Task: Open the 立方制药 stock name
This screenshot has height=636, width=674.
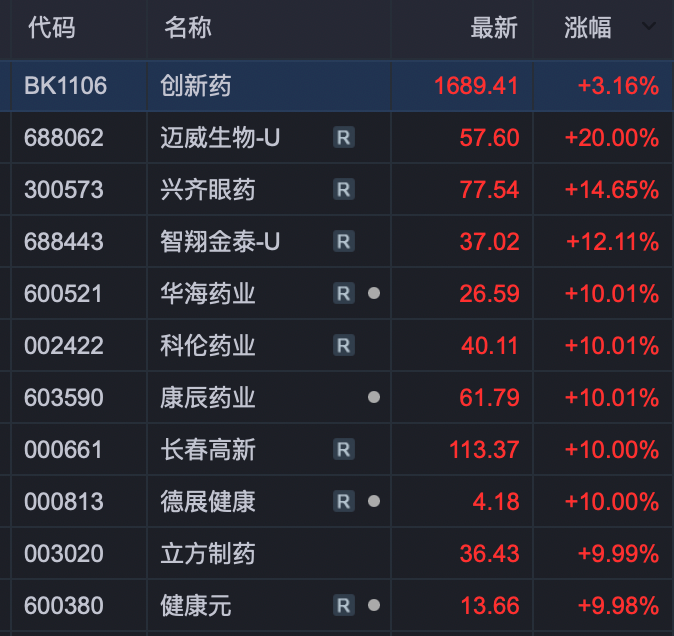Action: click(208, 553)
